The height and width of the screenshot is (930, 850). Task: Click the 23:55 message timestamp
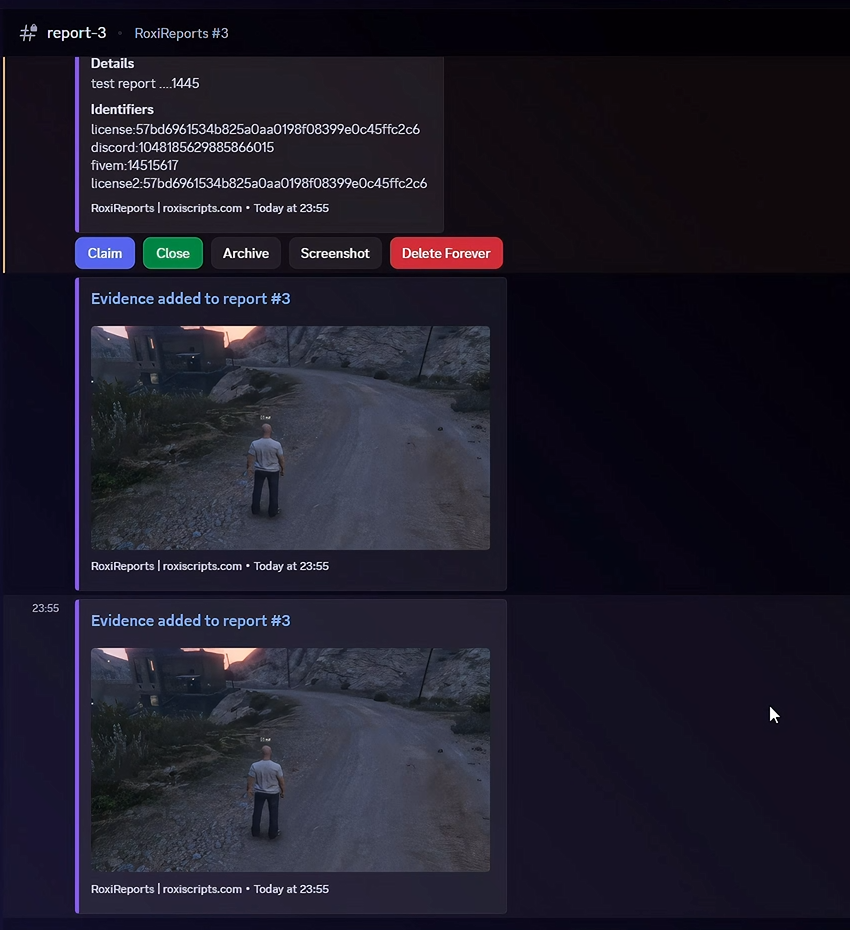(x=46, y=608)
